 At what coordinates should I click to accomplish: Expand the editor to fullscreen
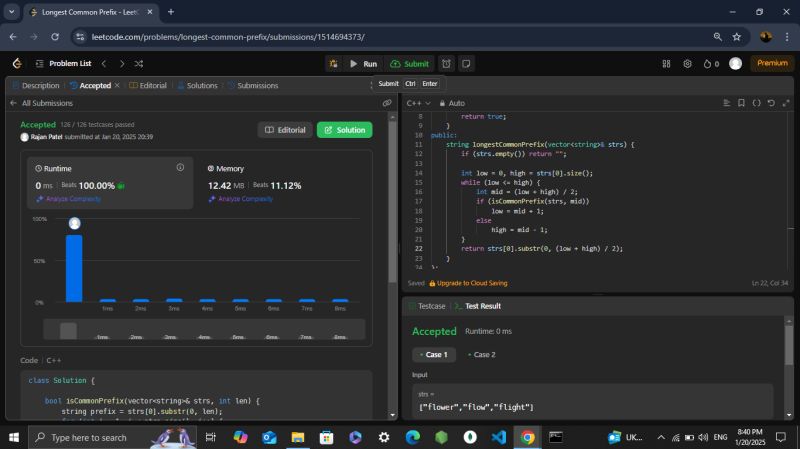[786, 103]
